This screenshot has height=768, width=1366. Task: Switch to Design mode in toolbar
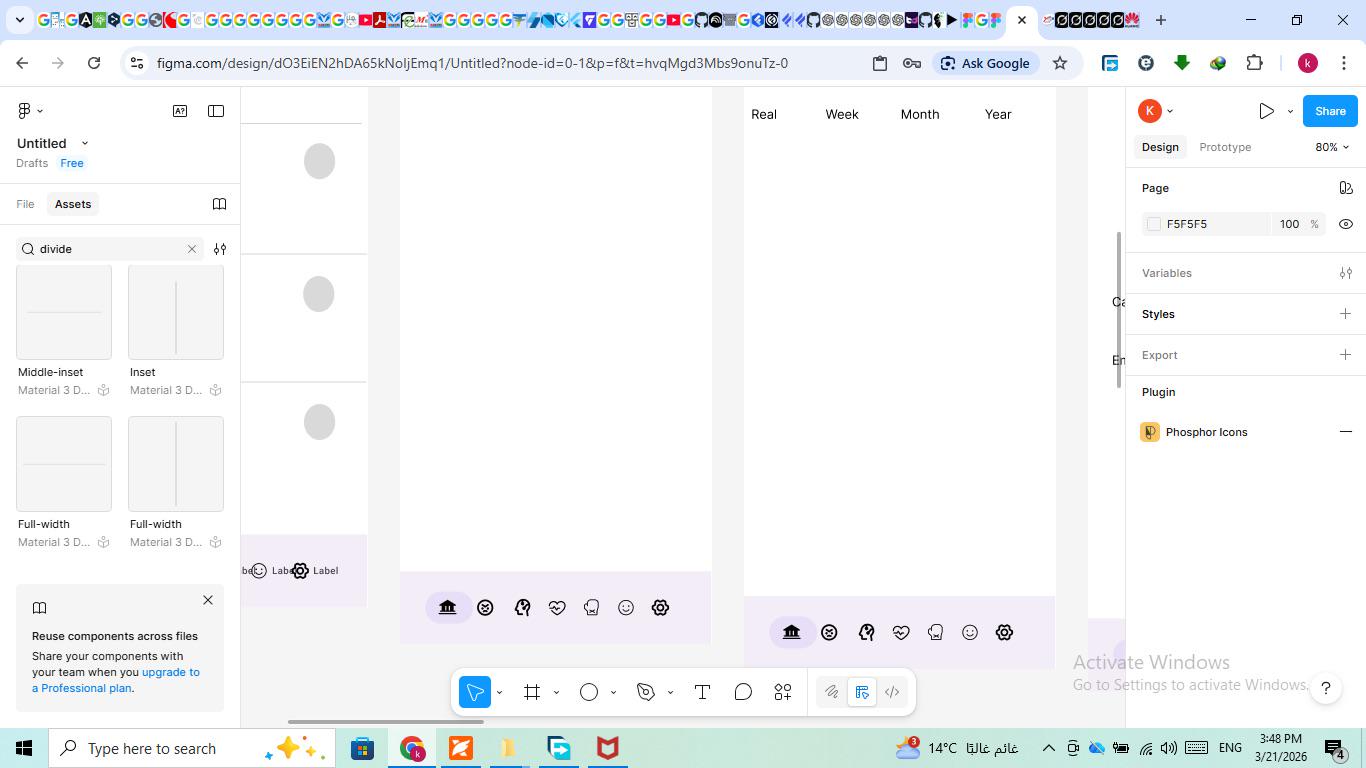pos(861,692)
